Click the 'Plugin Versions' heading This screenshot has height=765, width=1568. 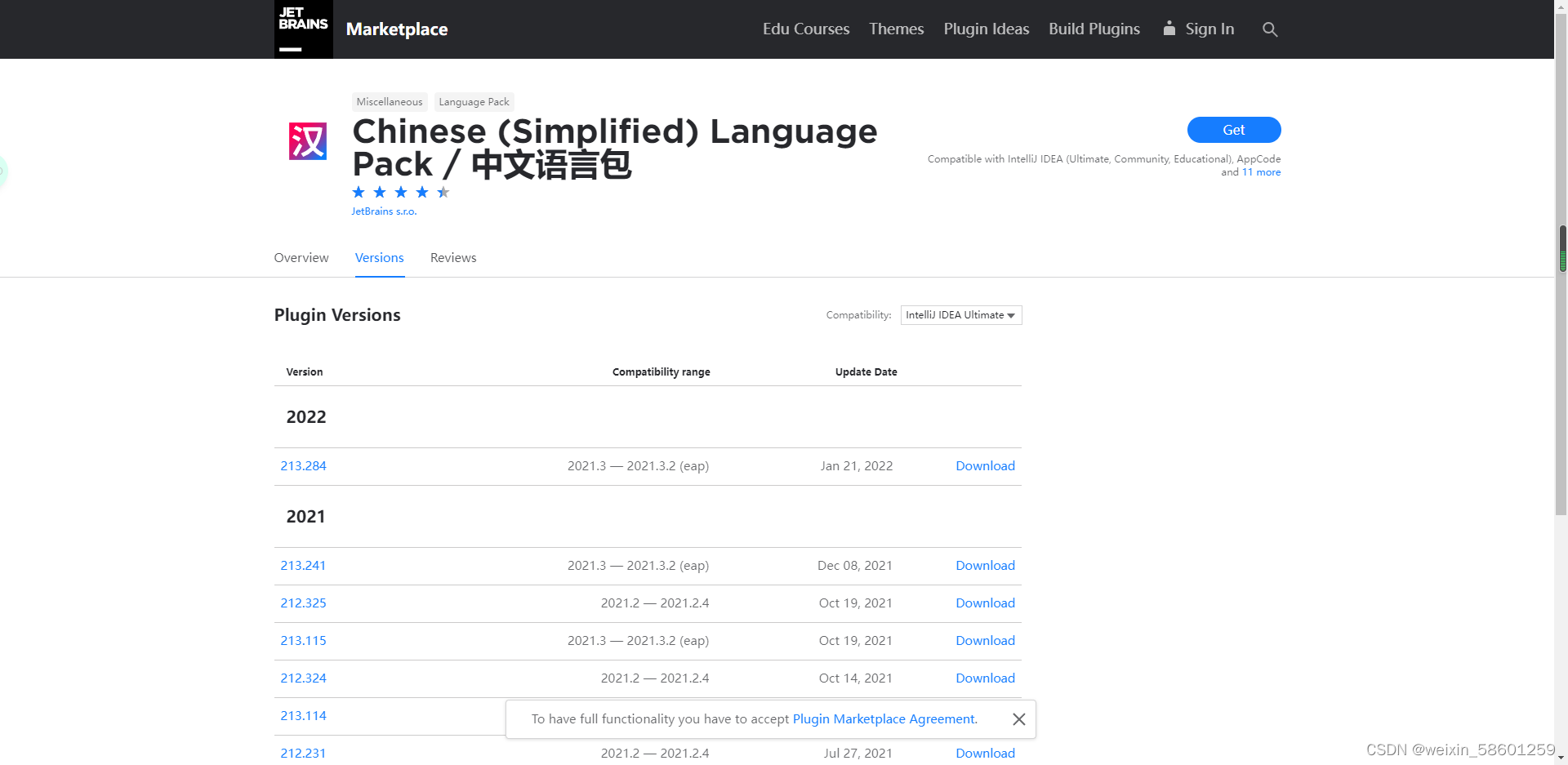tap(337, 315)
